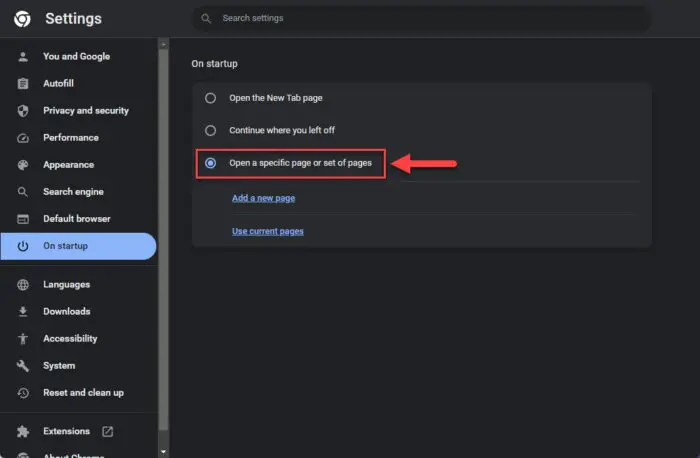Open Performance settings section
Screen dimensions: 700x458
coord(79,138)
